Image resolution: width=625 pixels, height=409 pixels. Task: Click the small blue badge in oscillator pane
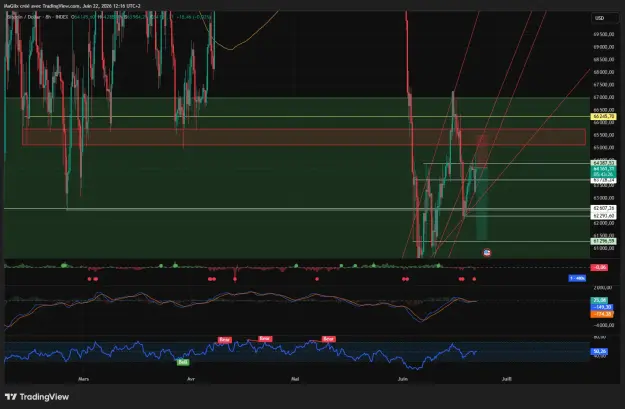(577, 278)
